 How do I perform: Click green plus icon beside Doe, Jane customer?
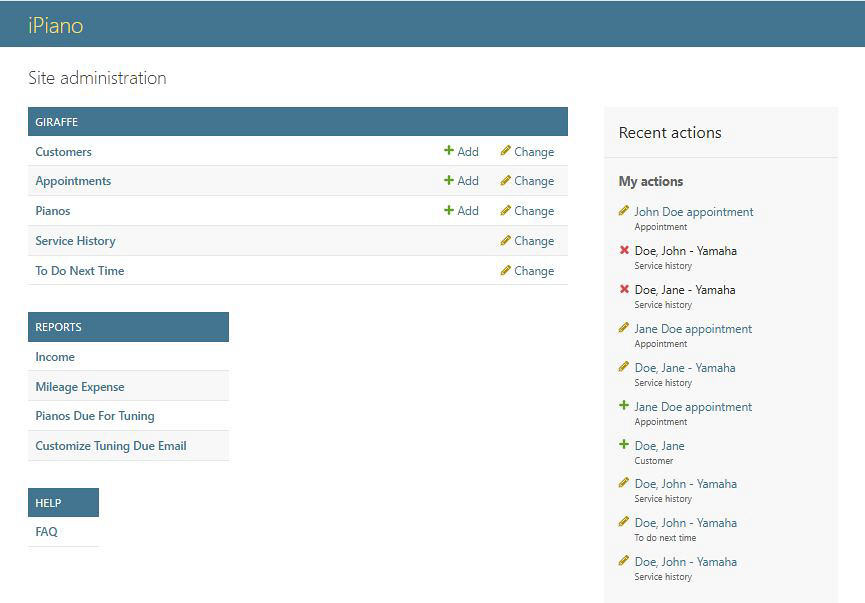[624, 445]
